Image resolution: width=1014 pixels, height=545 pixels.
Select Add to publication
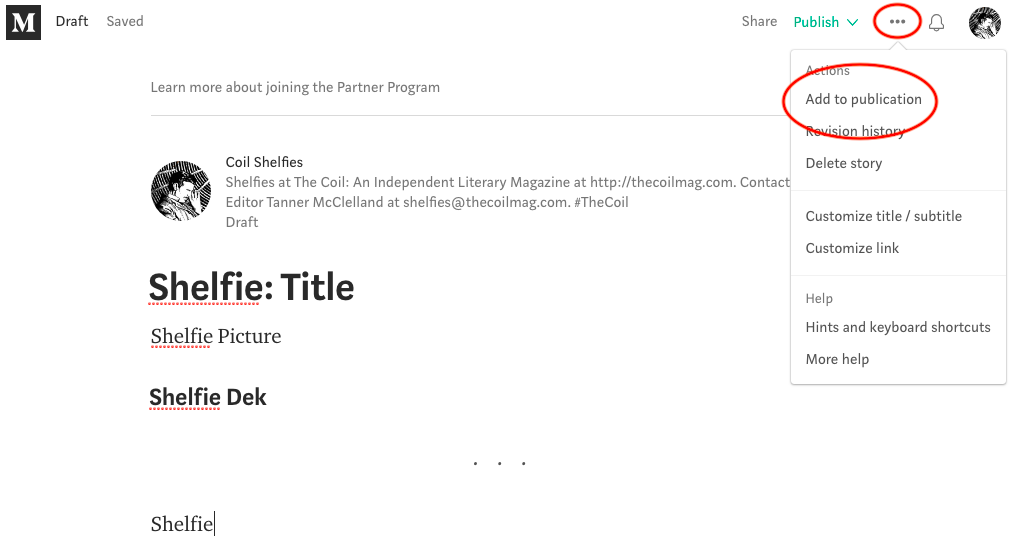(863, 99)
